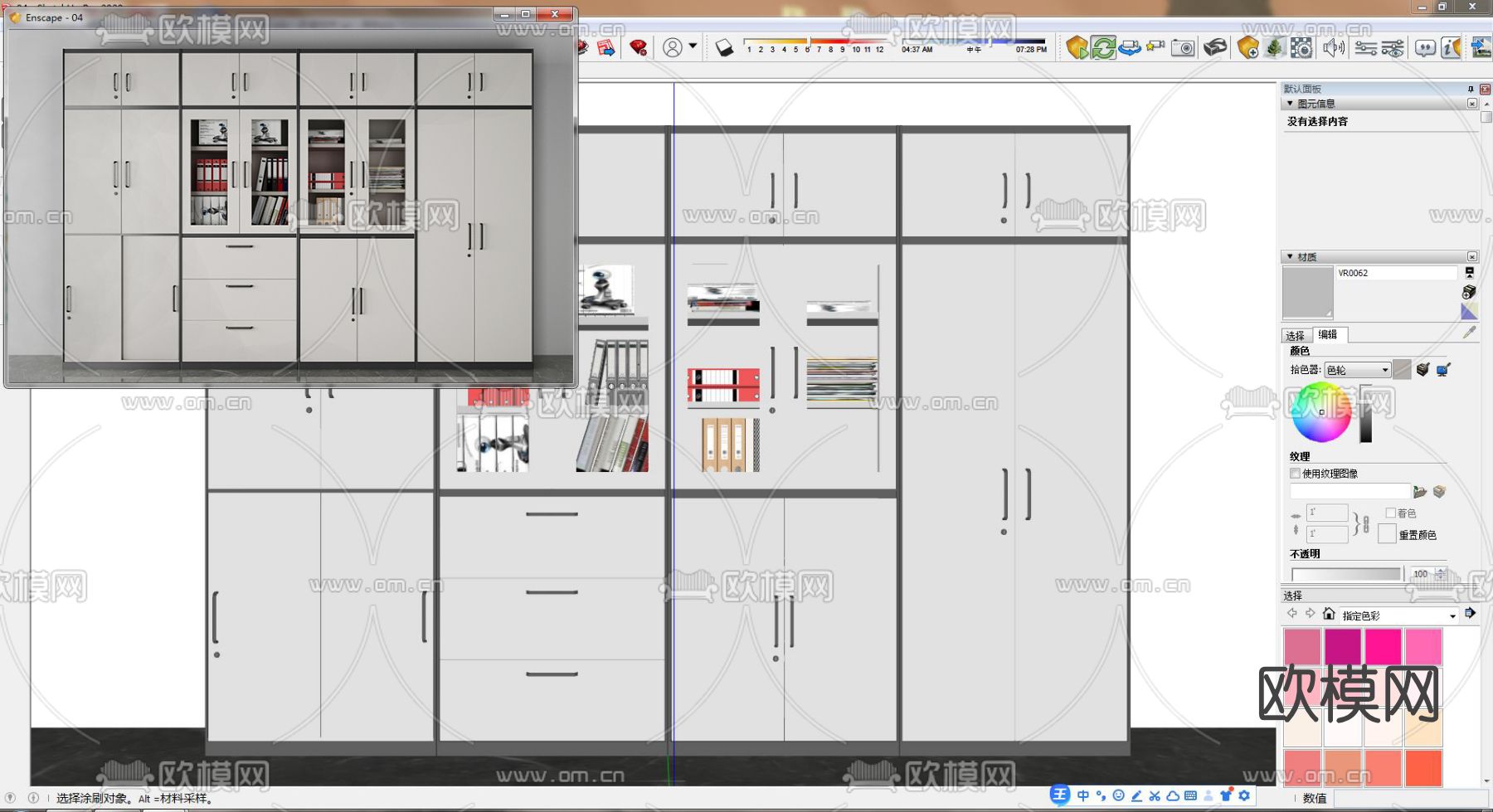1493x812 pixels.
Task: Open the Enscape asset library tree icon
Action: tap(1274, 48)
